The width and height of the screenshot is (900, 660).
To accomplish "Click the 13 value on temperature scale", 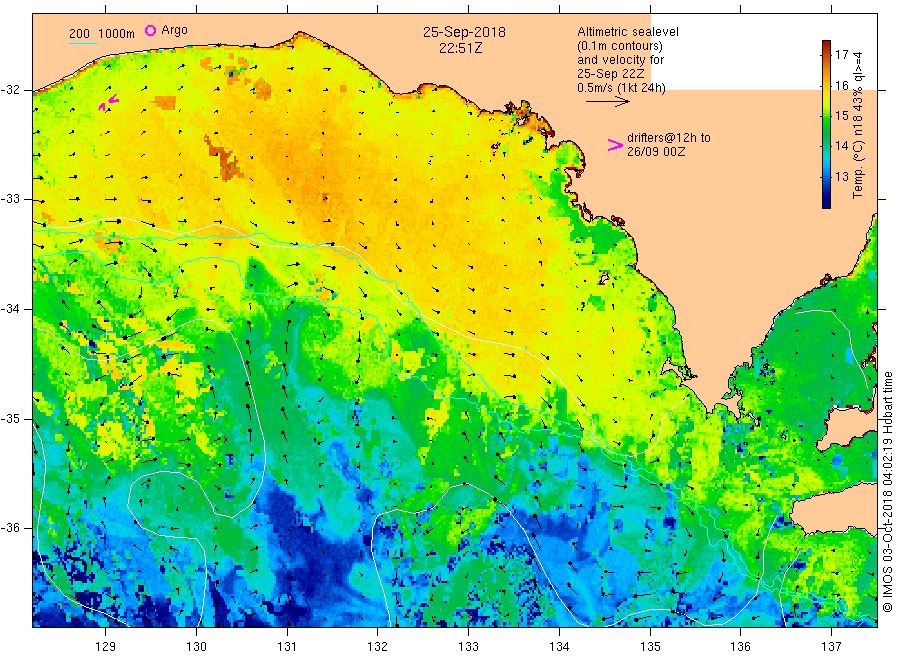I will click(x=841, y=176).
